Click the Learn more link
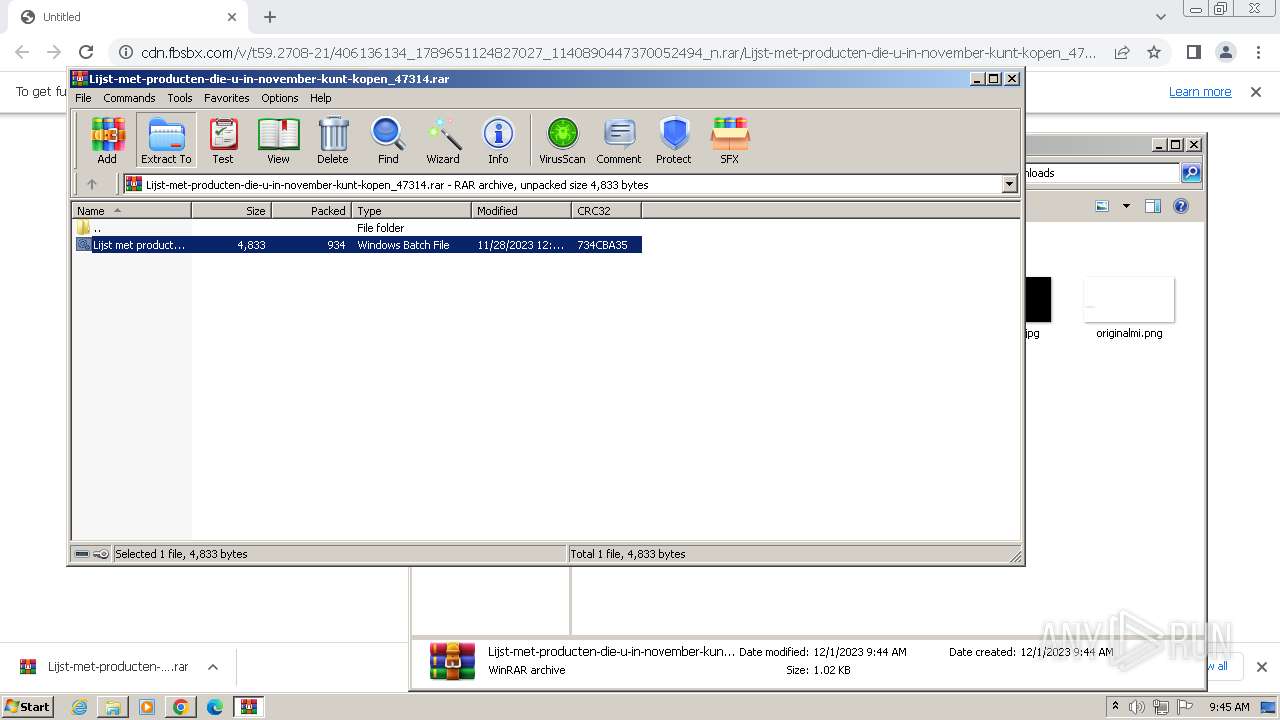 [1200, 92]
